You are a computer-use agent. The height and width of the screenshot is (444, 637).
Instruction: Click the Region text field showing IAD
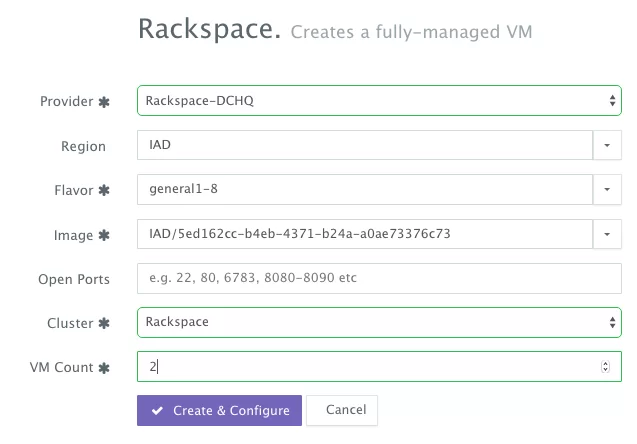point(365,145)
